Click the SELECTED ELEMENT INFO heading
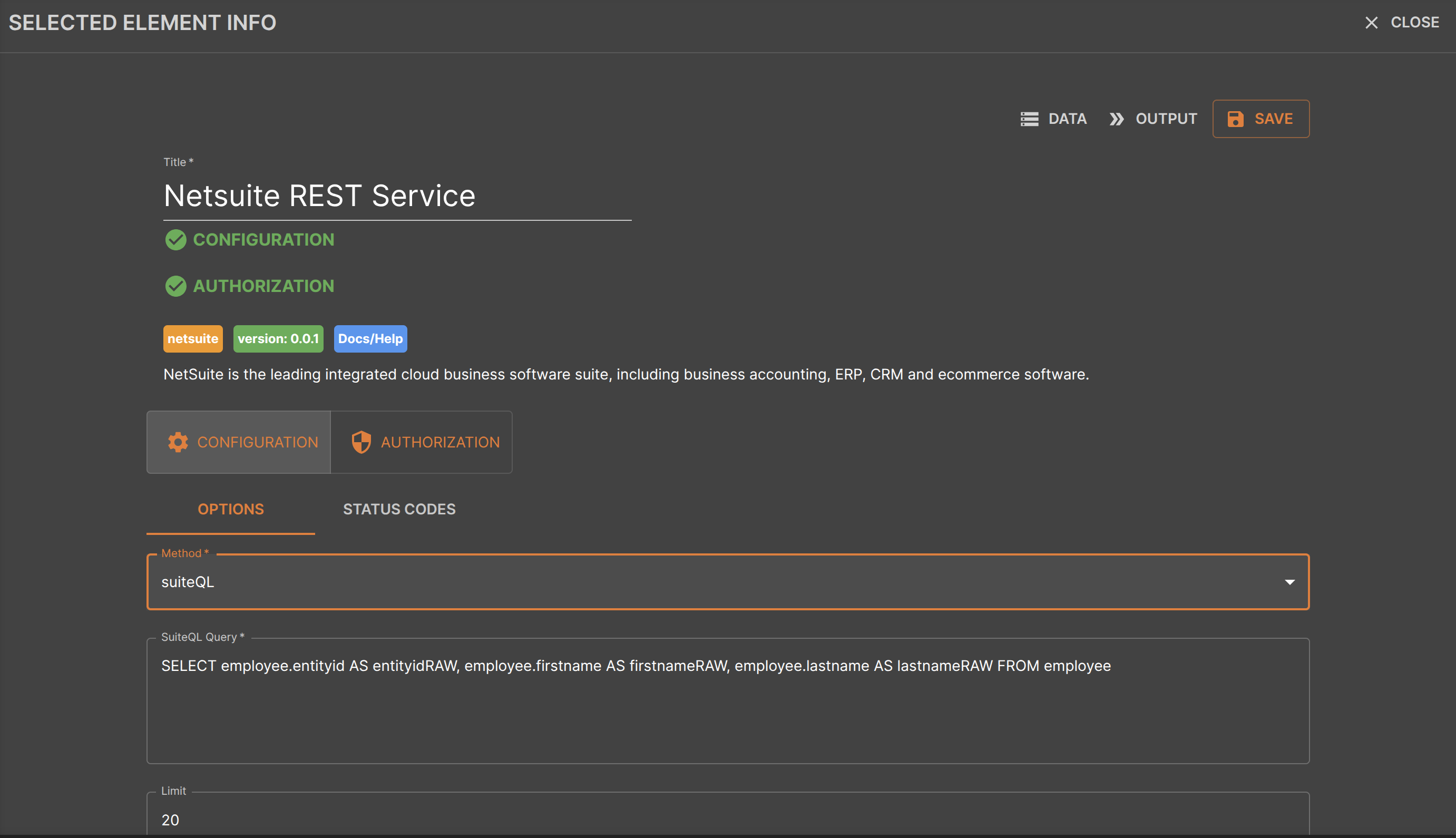Image resolution: width=1456 pixels, height=838 pixels. (x=142, y=23)
